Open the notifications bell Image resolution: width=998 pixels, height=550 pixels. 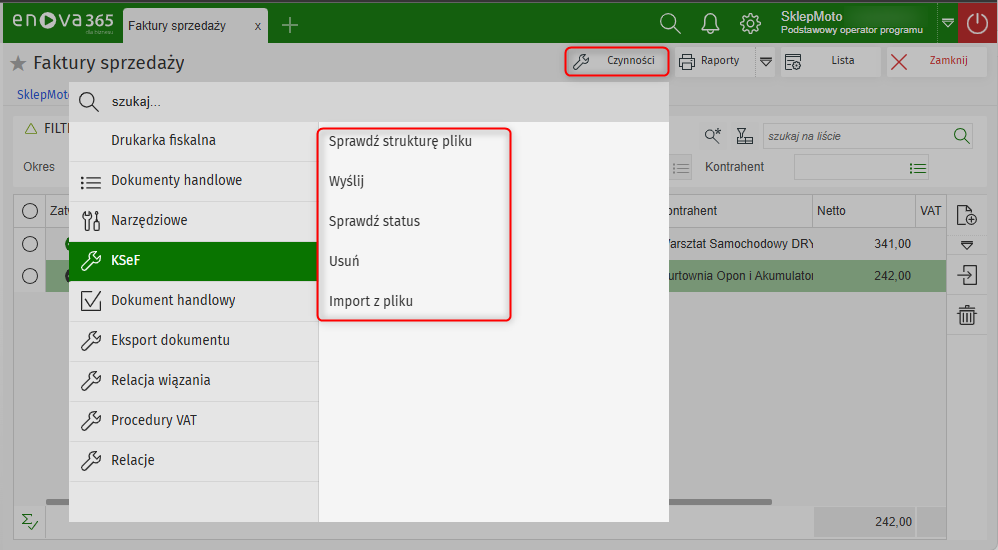click(x=710, y=24)
